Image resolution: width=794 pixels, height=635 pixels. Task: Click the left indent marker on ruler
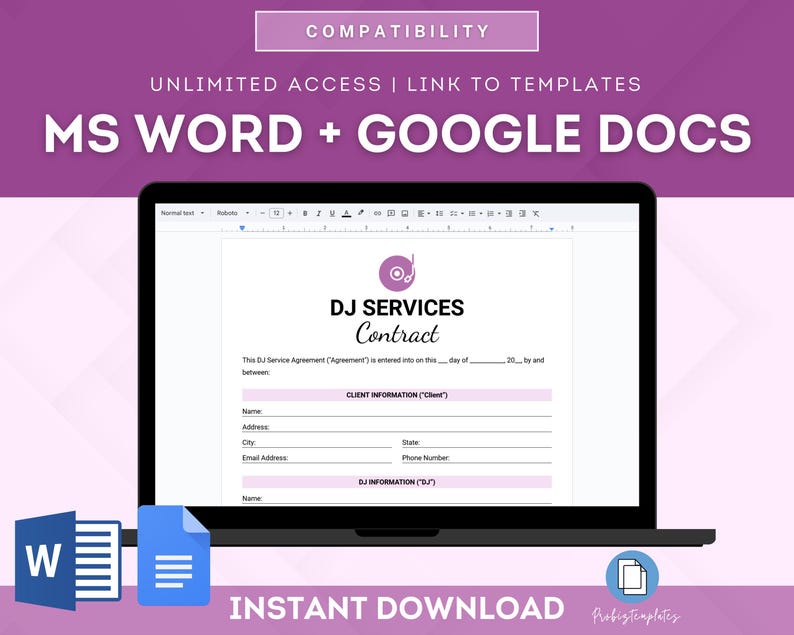242,228
